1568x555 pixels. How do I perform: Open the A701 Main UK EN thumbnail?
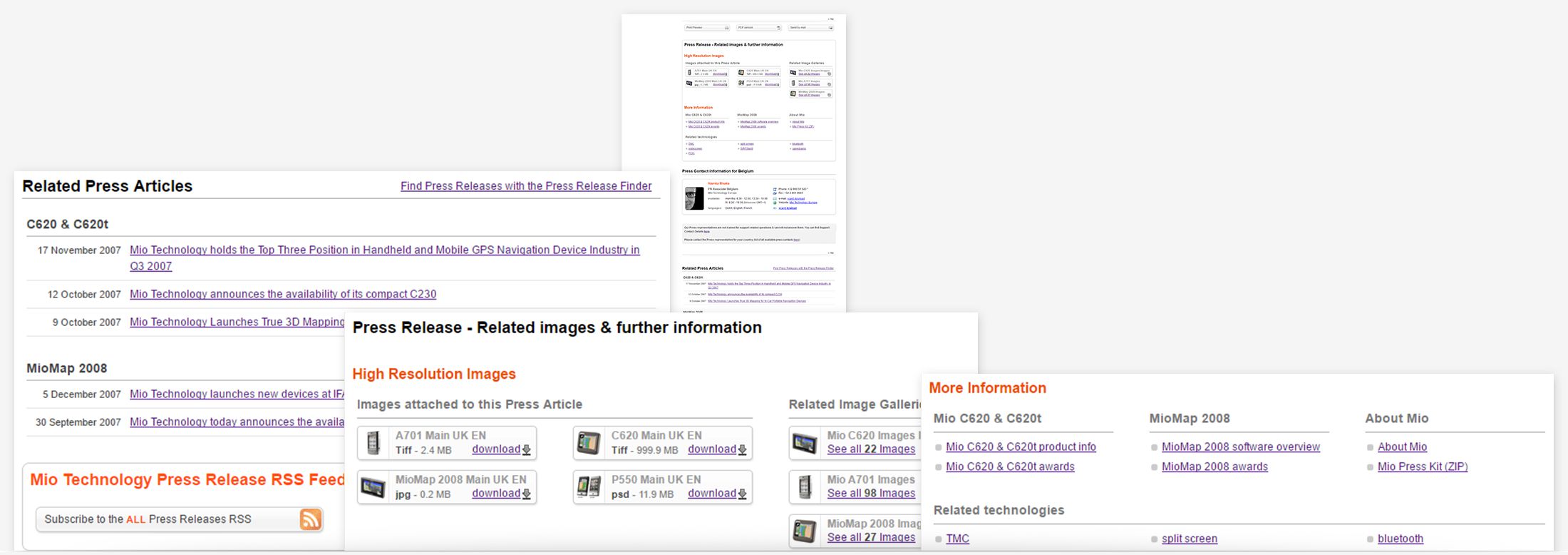click(373, 443)
